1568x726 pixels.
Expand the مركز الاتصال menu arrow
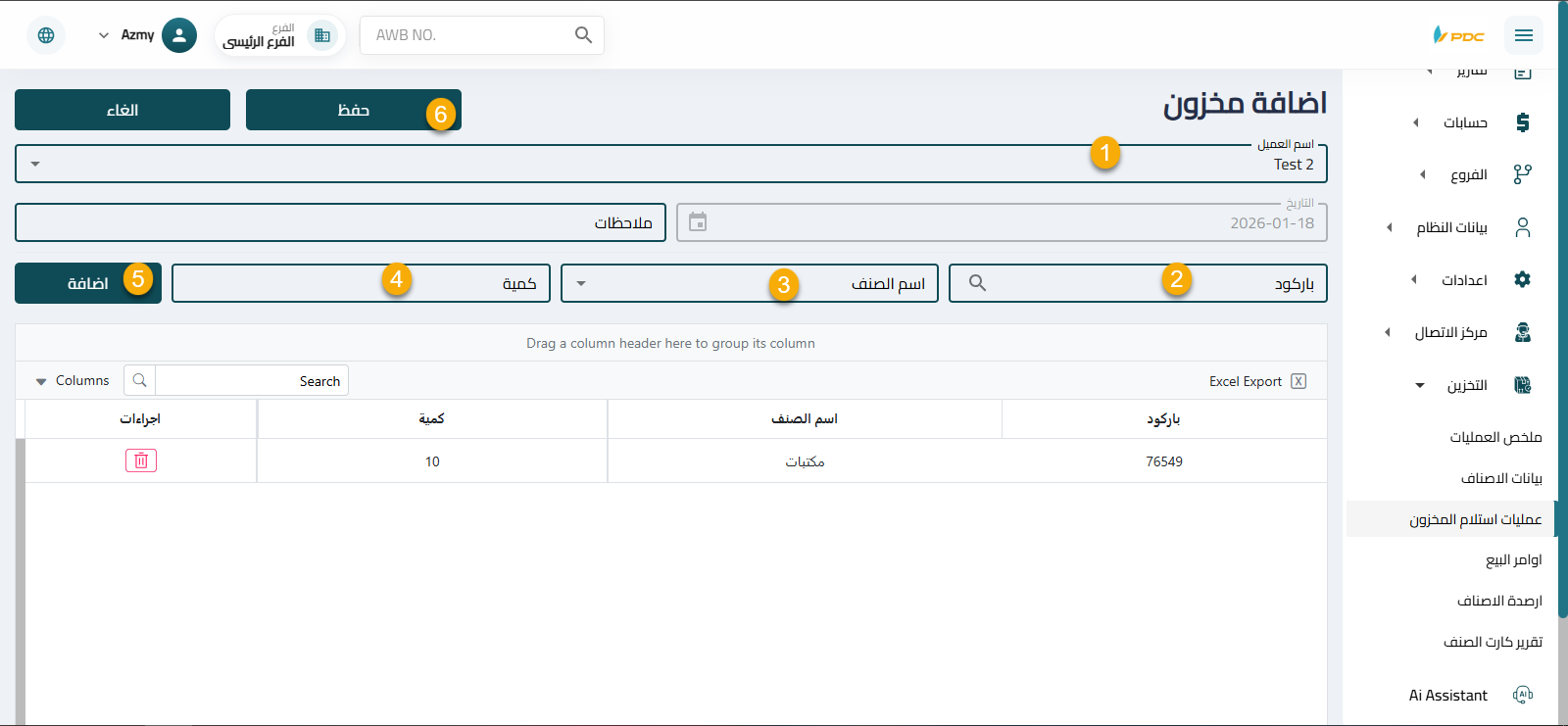(1387, 332)
